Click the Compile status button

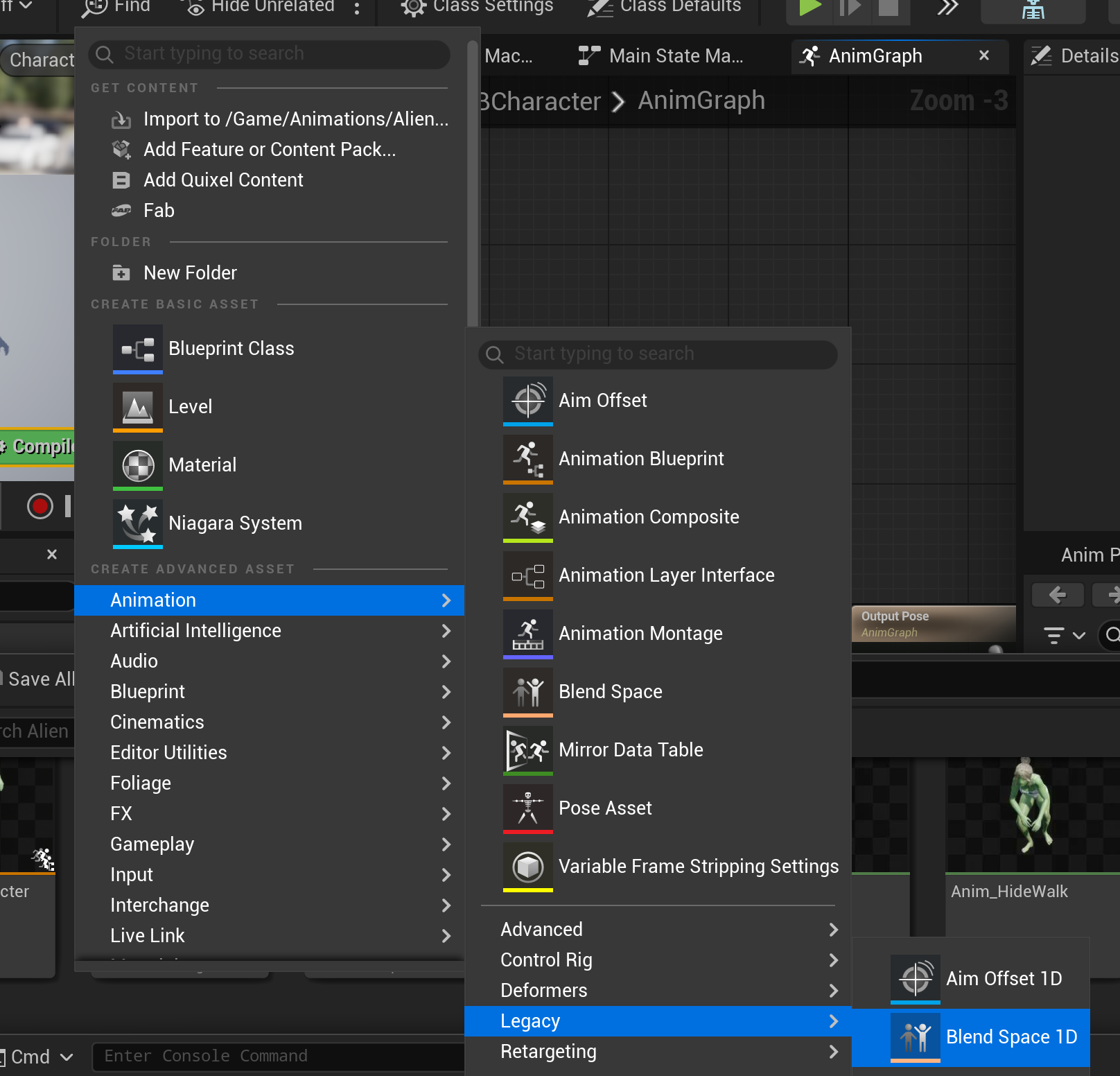point(37,446)
